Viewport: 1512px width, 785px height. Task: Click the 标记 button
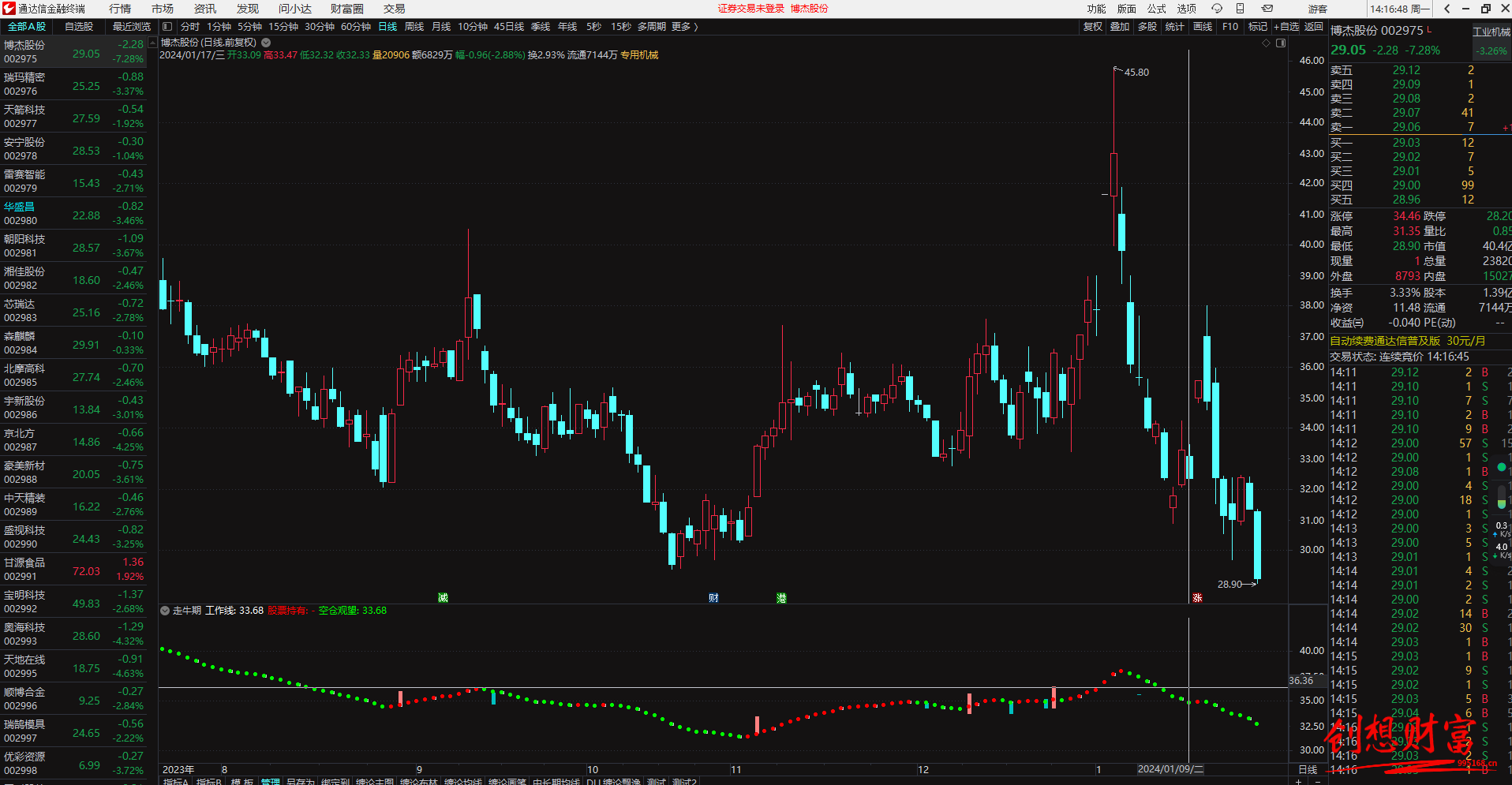[1258, 27]
